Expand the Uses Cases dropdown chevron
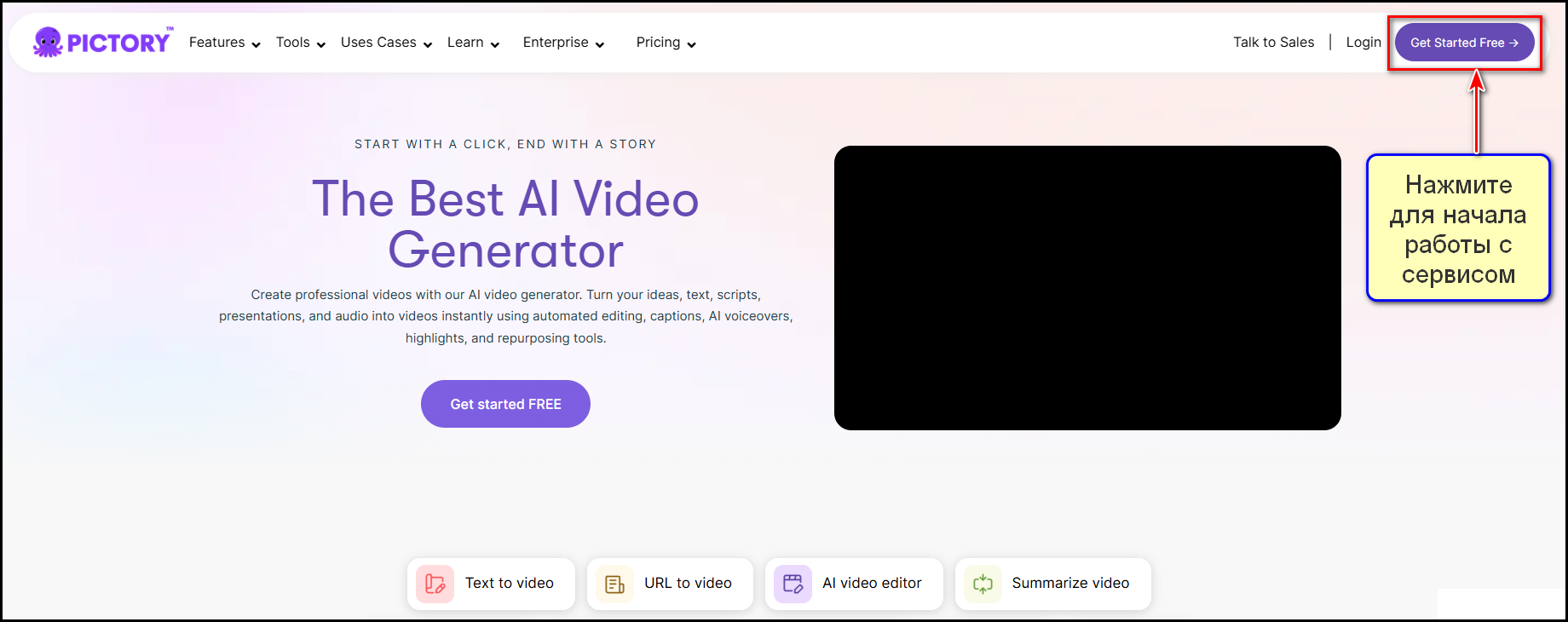This screenshot has height=622, width=1568. tap(428, 45)
